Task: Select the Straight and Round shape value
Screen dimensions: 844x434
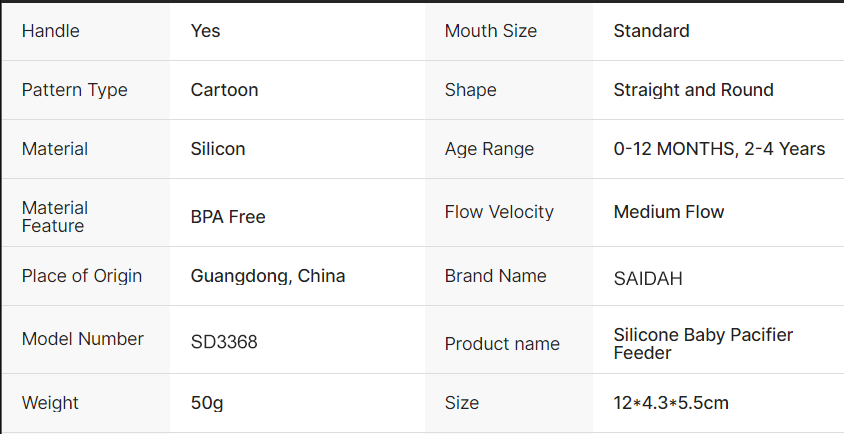Action: pos(693,90)
